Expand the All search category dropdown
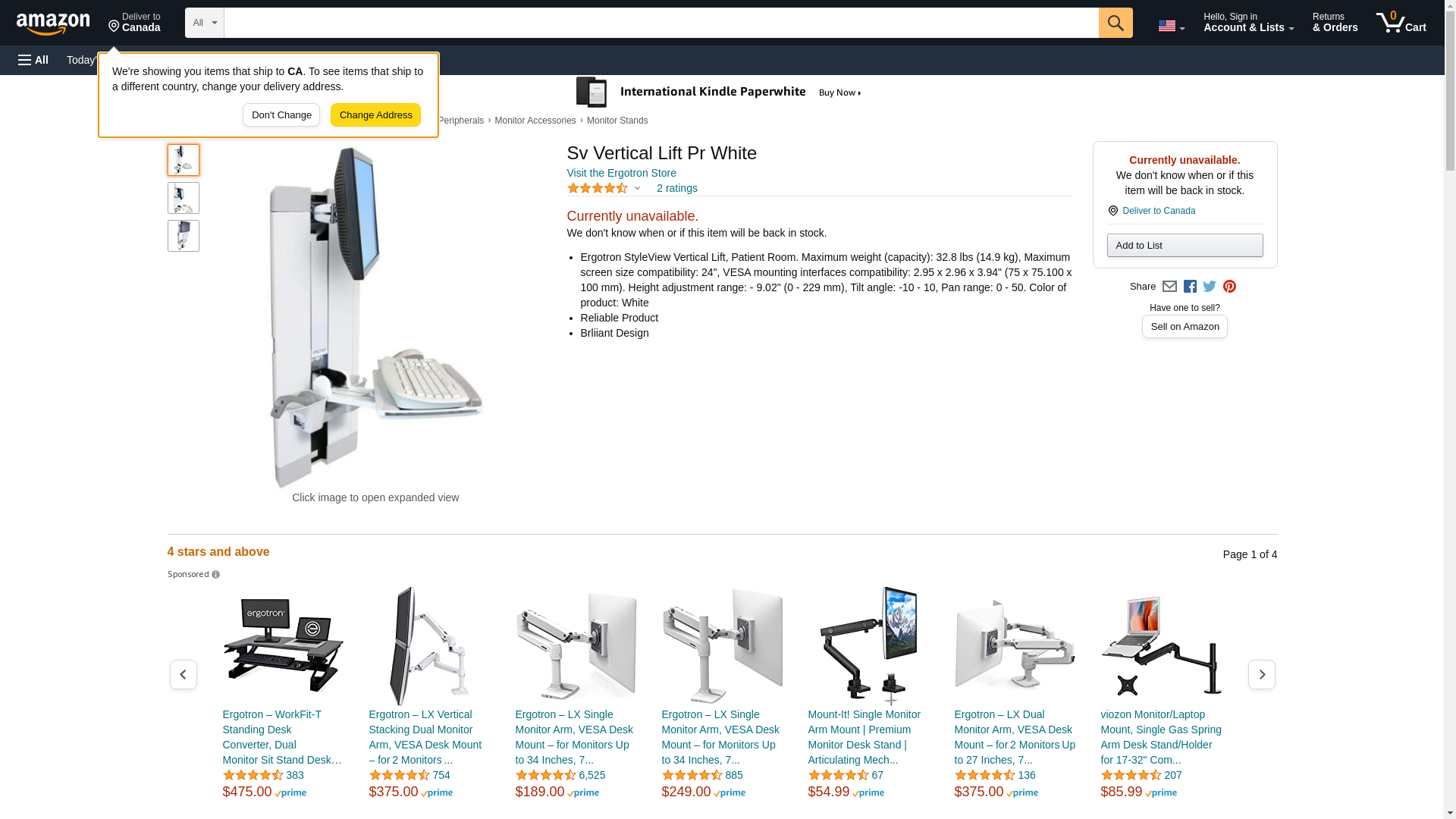This screenshot has height=819, width=1456. point(204,23)
